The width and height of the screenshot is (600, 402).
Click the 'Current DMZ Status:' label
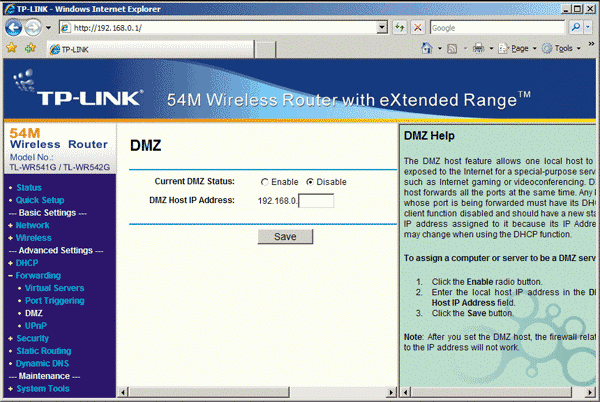194,181
